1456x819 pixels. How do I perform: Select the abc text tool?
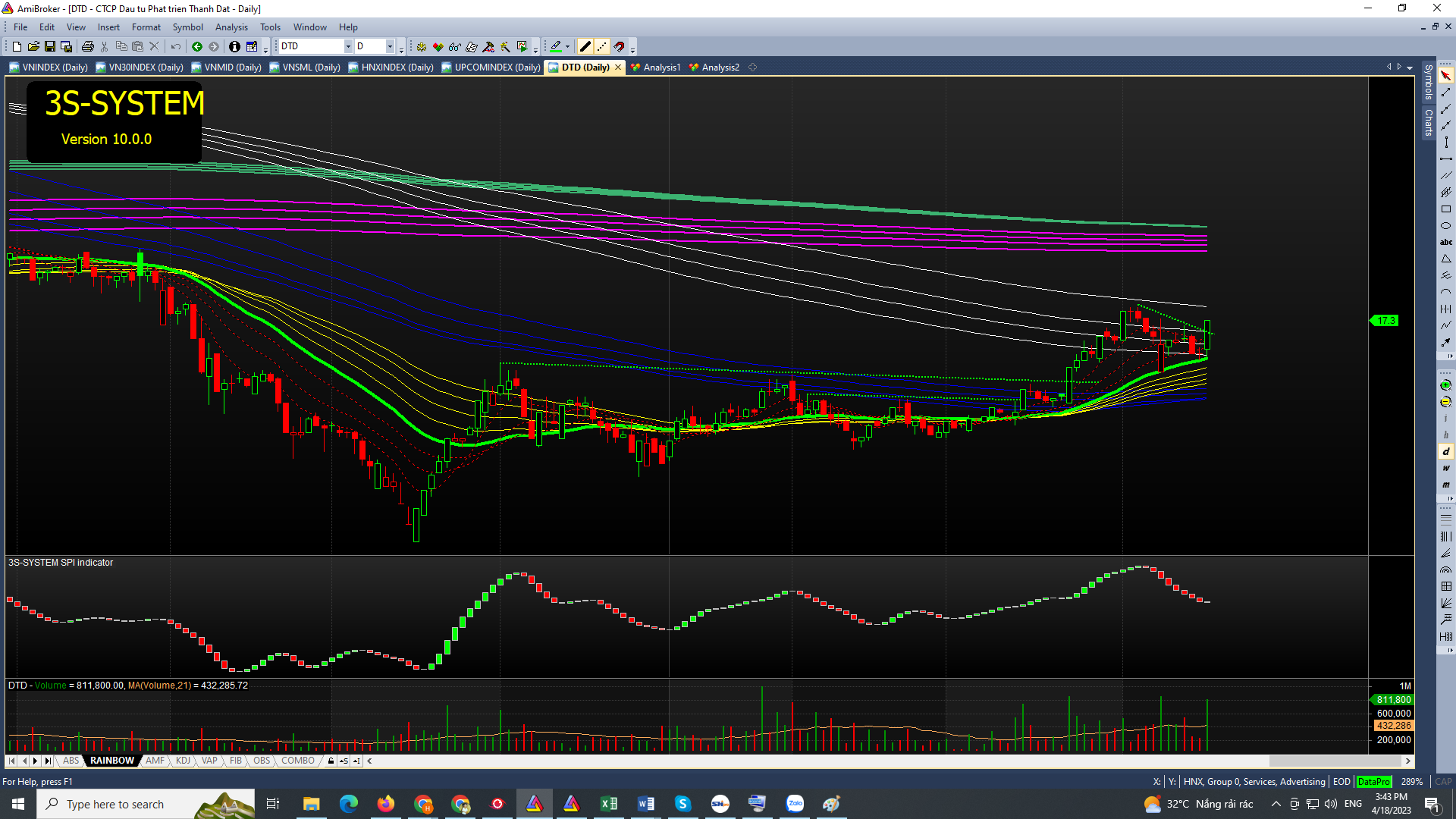coord(1445,243)
